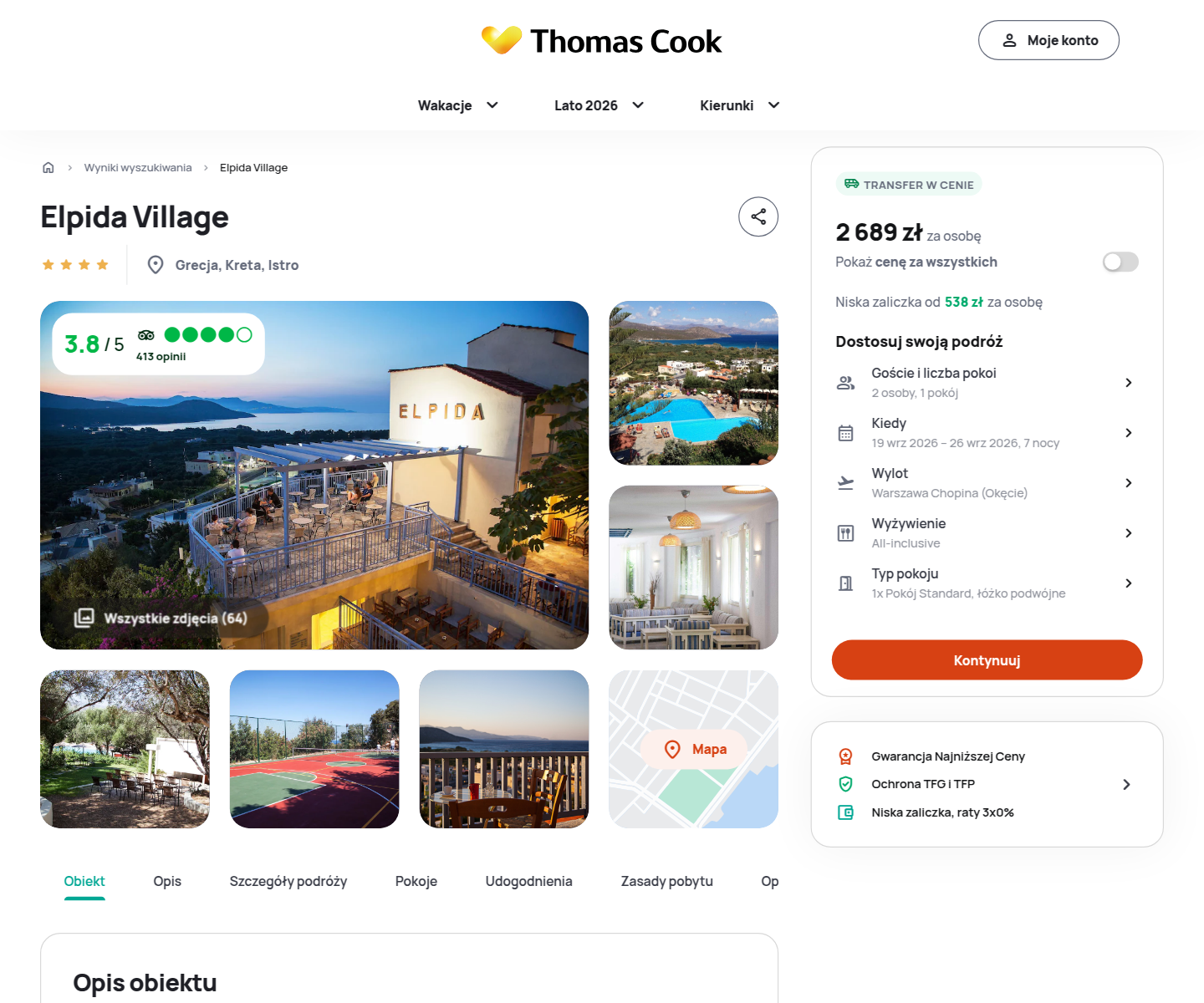Click the TripAdvisor owl rating icon
Viewport: 1204px width, 1003px height.
(x=146, y=335)
